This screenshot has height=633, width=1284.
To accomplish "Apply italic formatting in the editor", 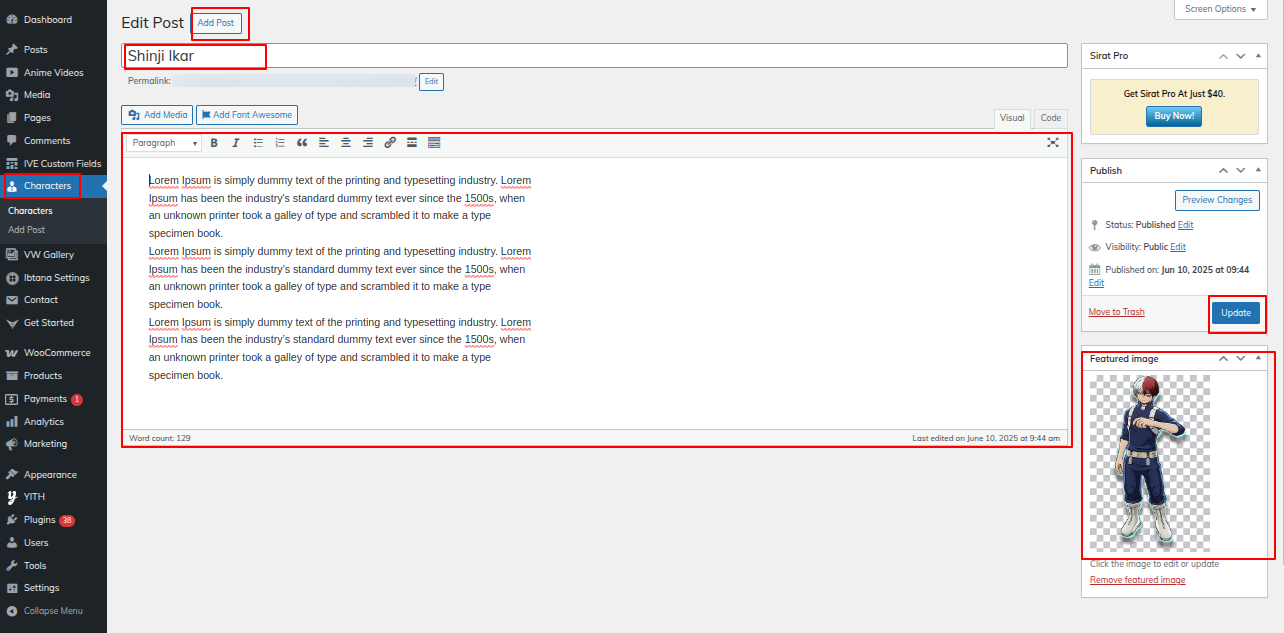I will (236, 143).
